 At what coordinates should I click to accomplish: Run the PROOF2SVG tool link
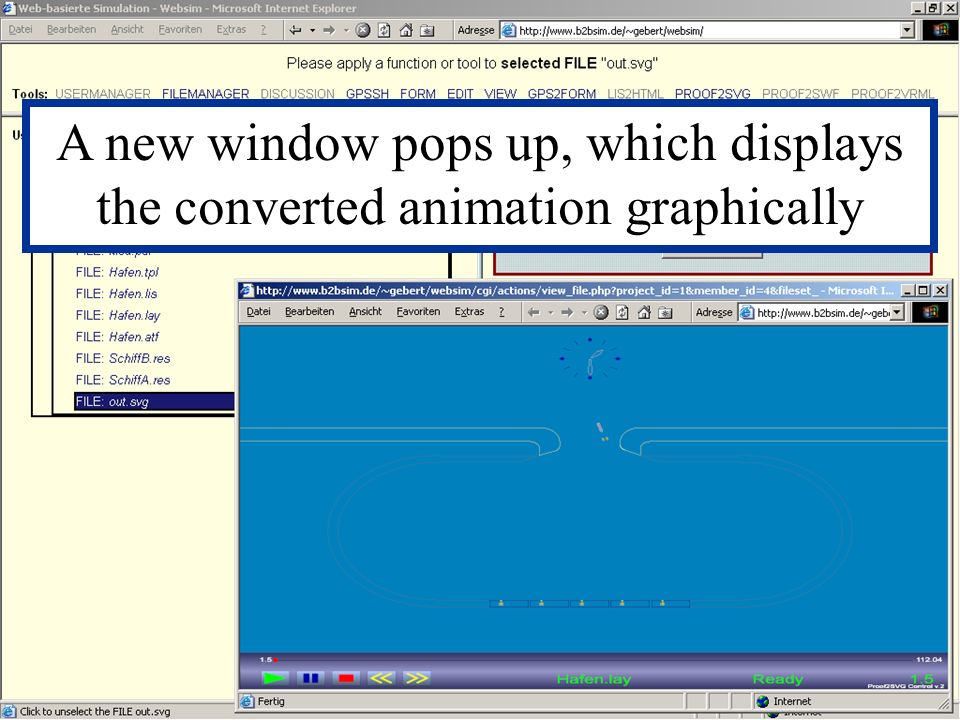click(x=713, y=94)
